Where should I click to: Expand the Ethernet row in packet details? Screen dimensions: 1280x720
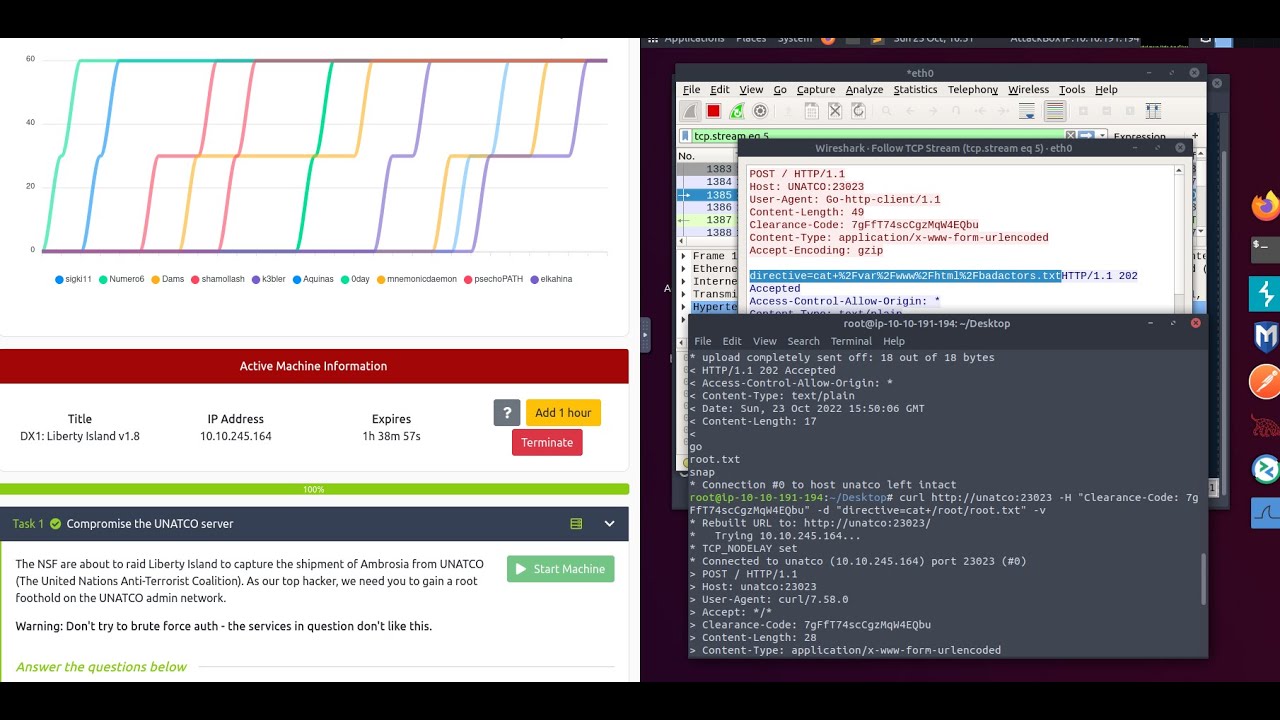[683, 269]
